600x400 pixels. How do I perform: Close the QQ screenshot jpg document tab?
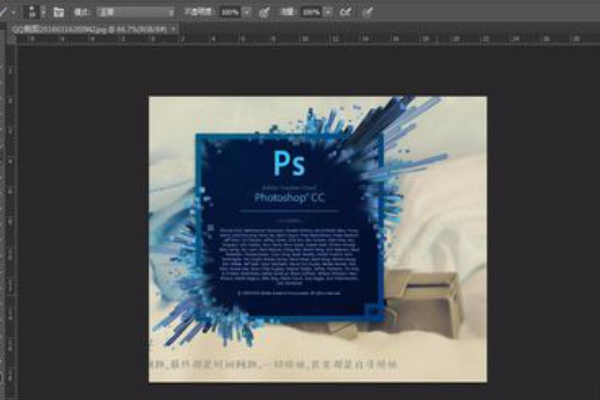pyautogui.click(x=174, y=29)
